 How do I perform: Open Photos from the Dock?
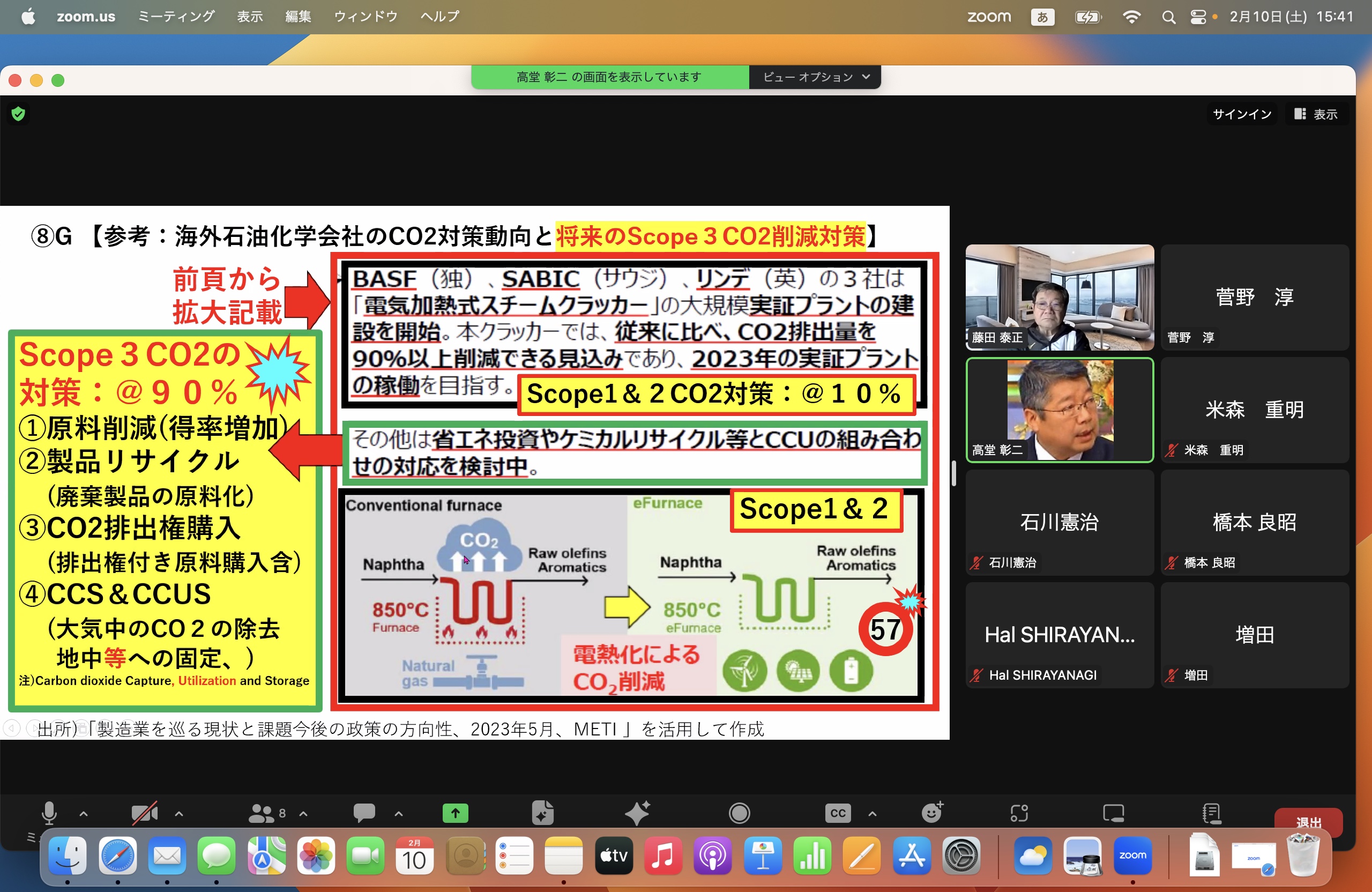316,855
